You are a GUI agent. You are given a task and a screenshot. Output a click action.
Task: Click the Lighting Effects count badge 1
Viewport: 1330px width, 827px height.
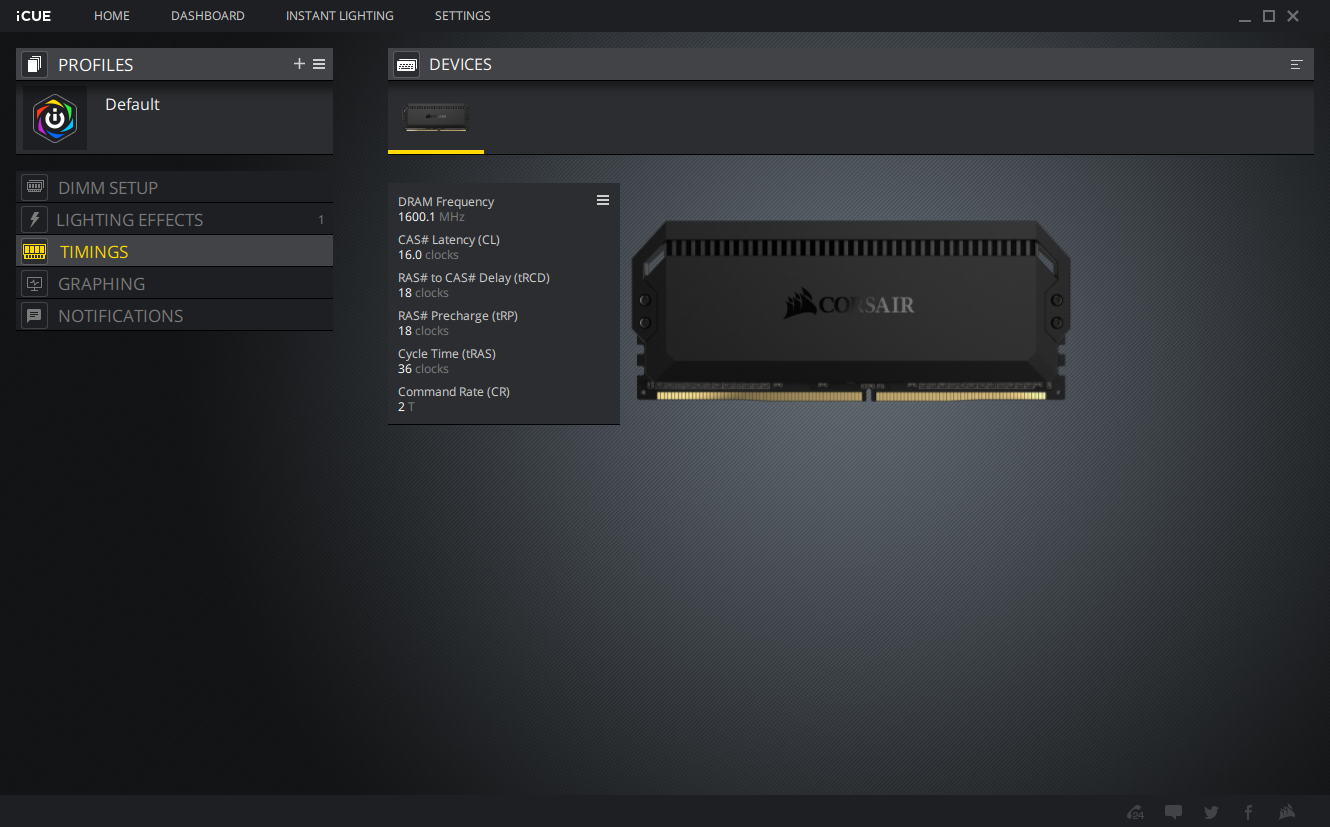coord(321,220)
